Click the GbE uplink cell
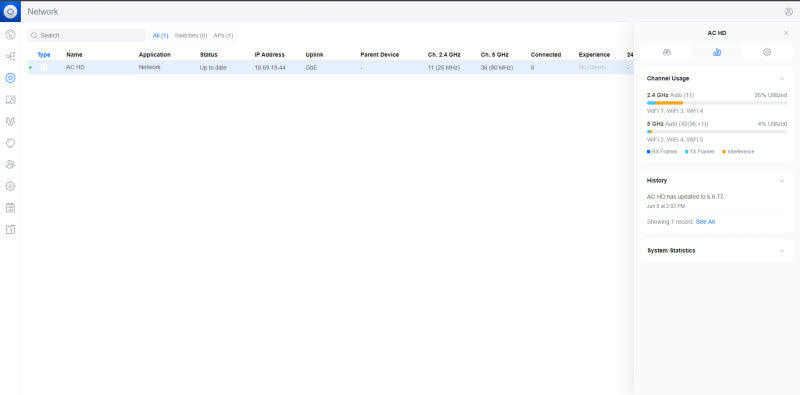This screenshot has height=395, width=800. click(311, 67)
